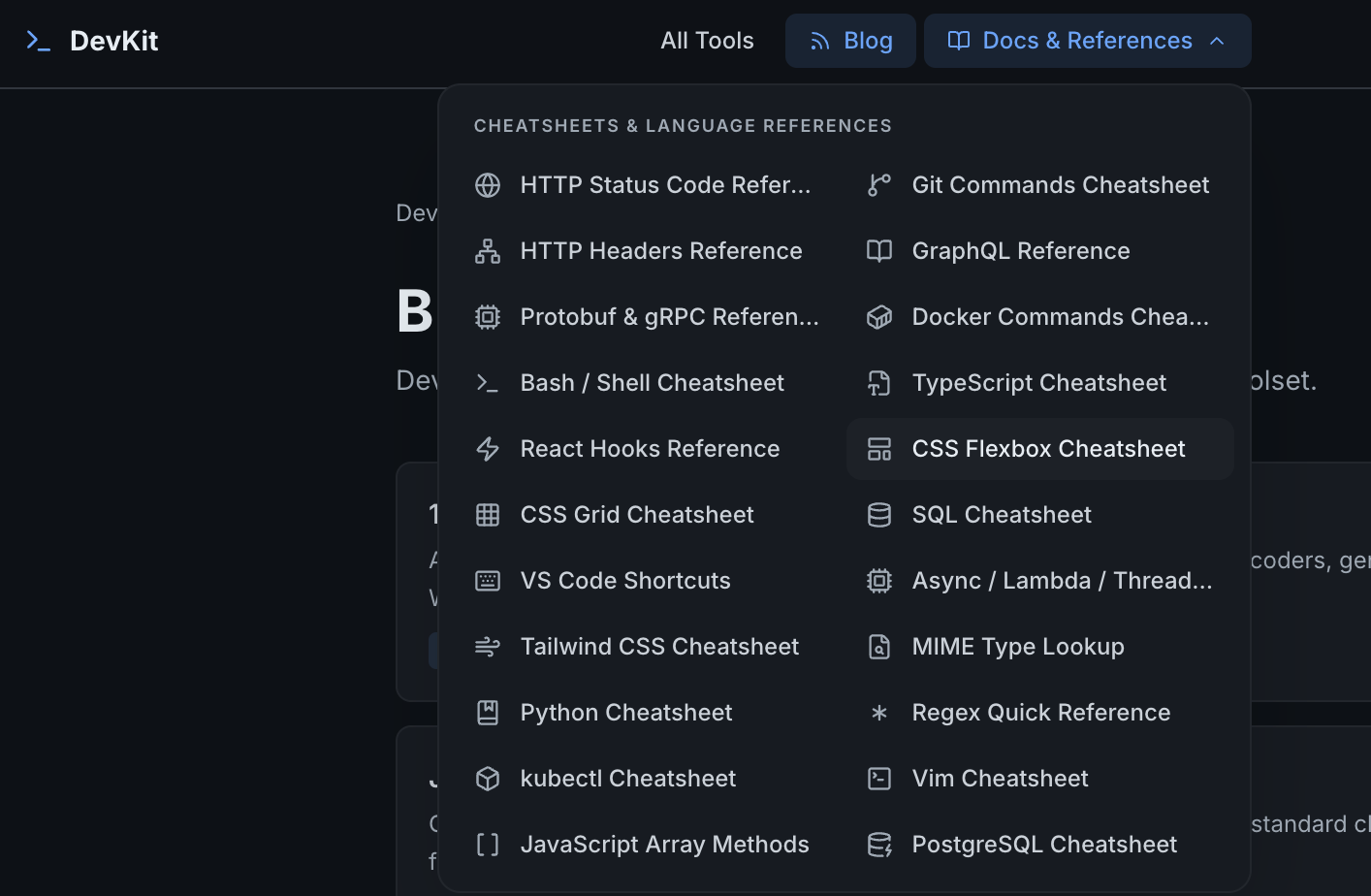1371x896 pixels.
Task: Click the wind icon beside Tailwind CSS Cheatsheet
Action: click(x=488, y=647)
